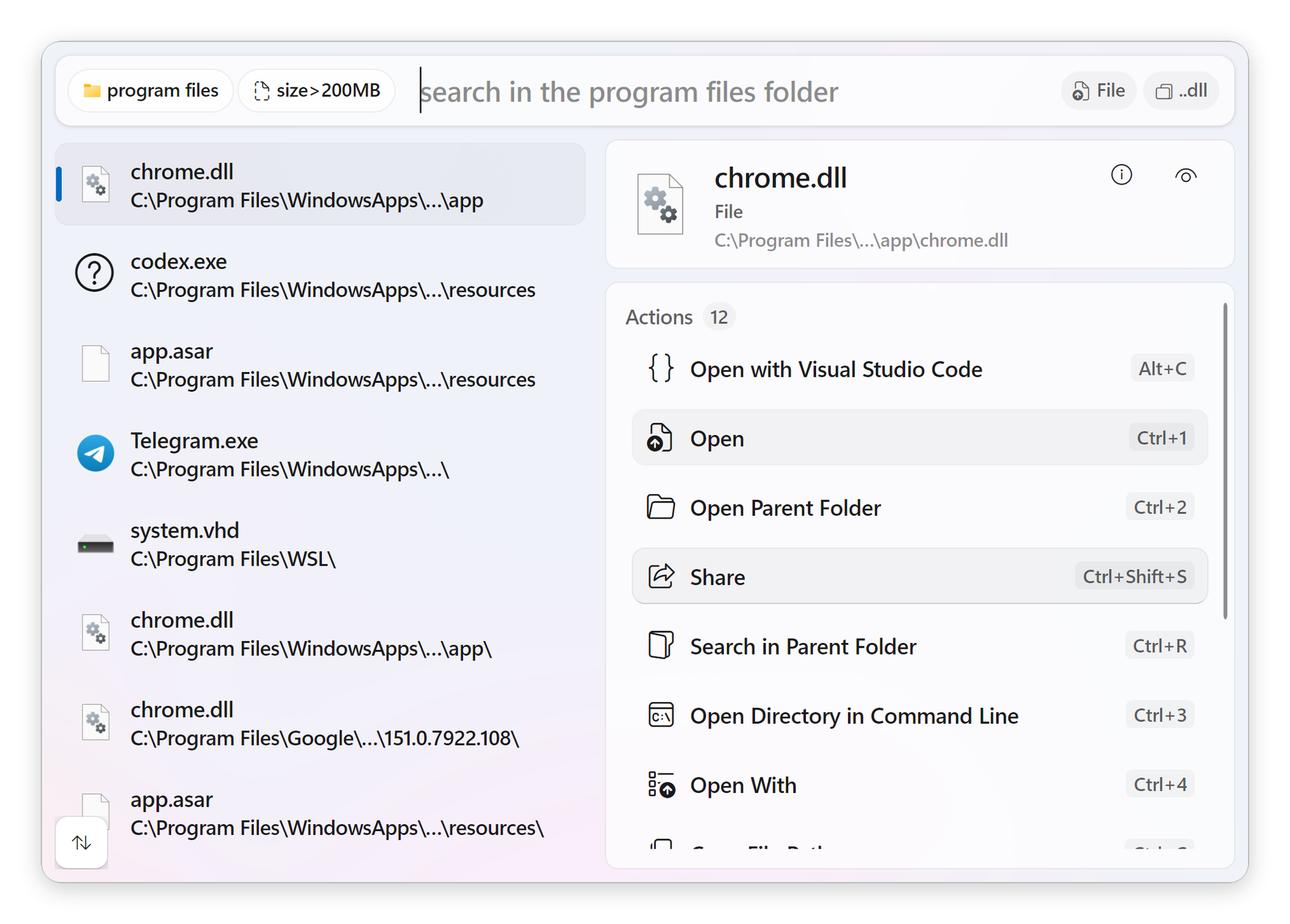Screen dimensions: 1290x924
Task: Click the Visual Studio Code braces icon
Action: [661, 368]
